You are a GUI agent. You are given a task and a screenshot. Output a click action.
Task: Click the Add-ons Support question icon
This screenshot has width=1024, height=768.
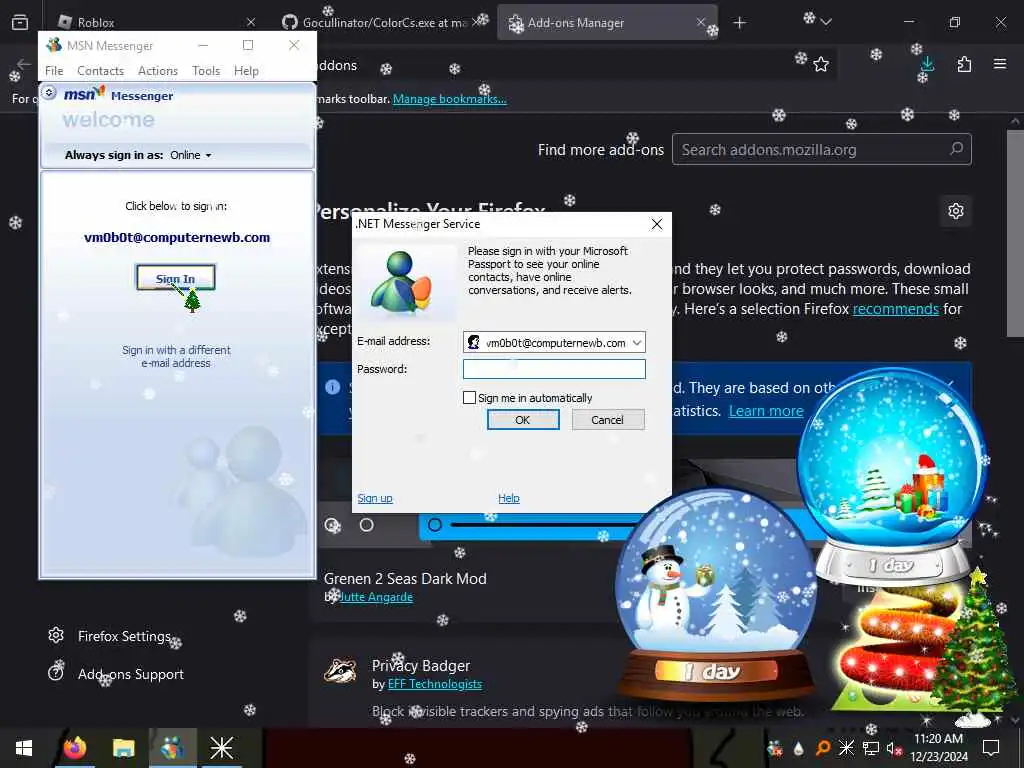point(56,673)
